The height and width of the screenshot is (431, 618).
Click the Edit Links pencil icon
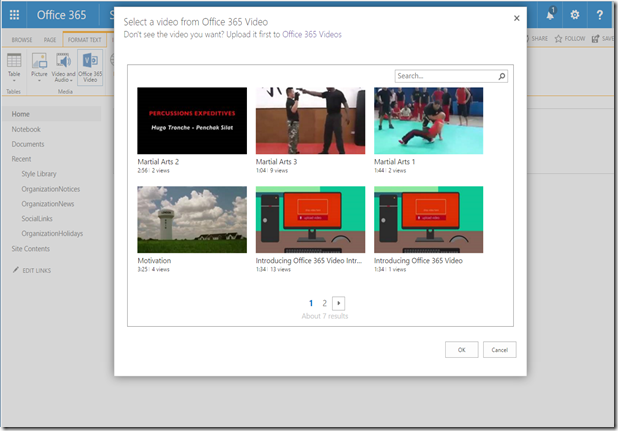pyautogui.click(x=16, y=270)
